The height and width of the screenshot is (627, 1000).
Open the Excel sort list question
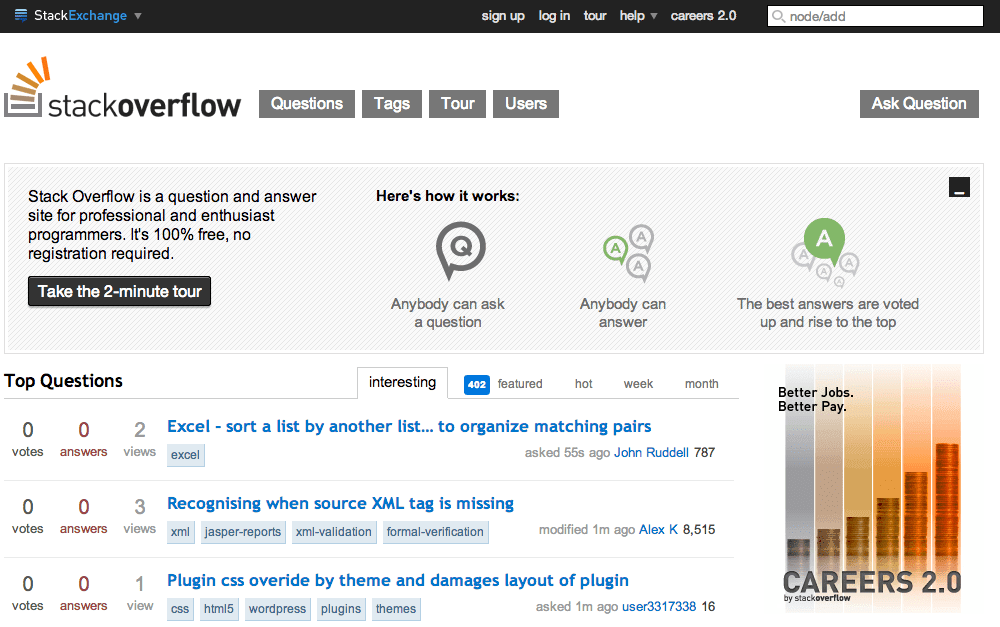(409, 426)
